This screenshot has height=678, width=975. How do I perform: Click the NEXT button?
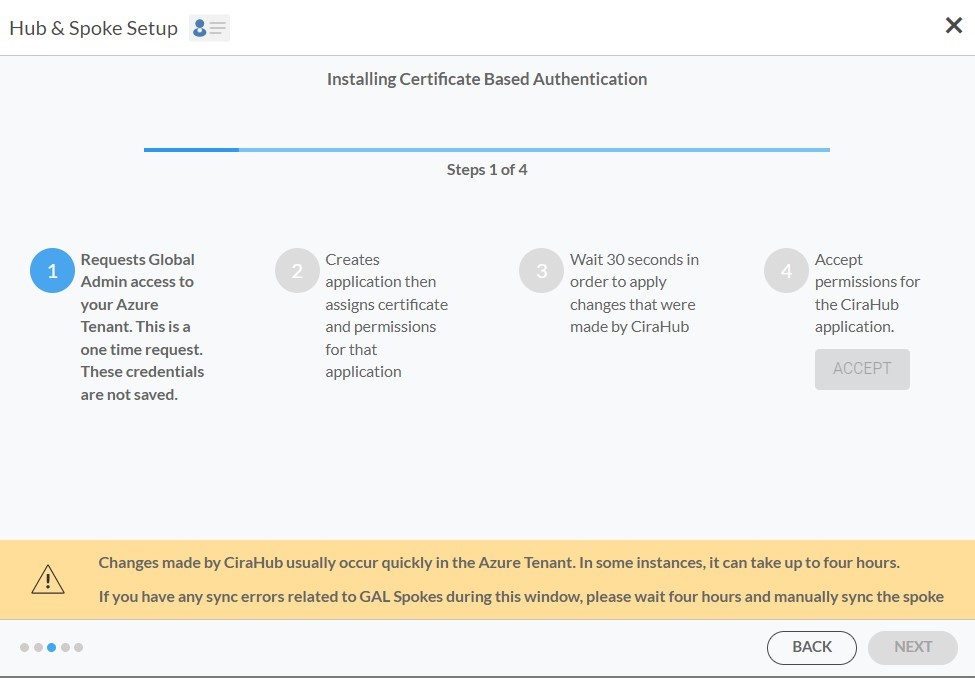tap(913, 648)
